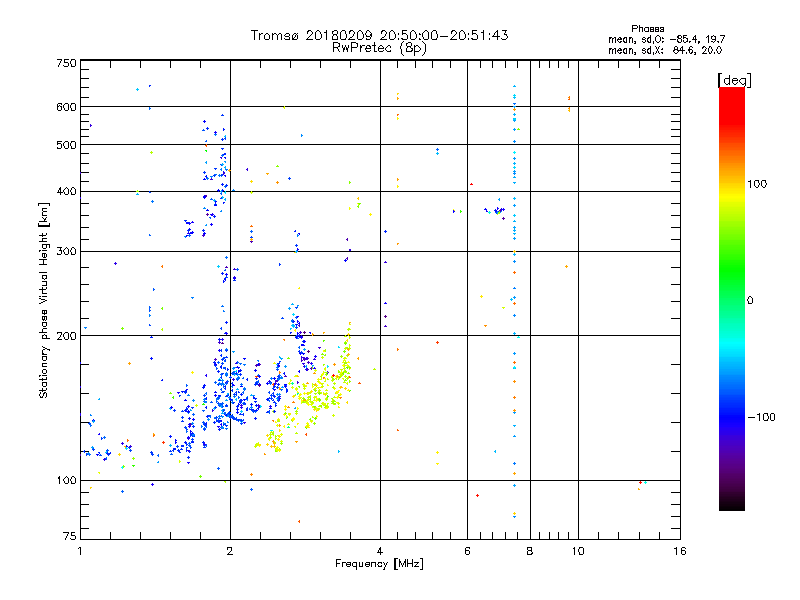Click the y-axis tick label "500"

[x=66, y=145]
